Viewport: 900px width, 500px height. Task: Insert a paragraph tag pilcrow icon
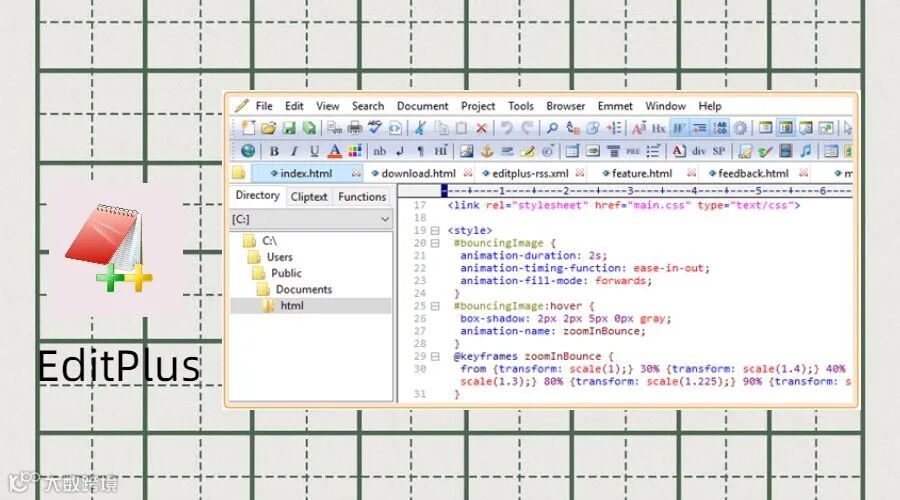pos(420,151)
